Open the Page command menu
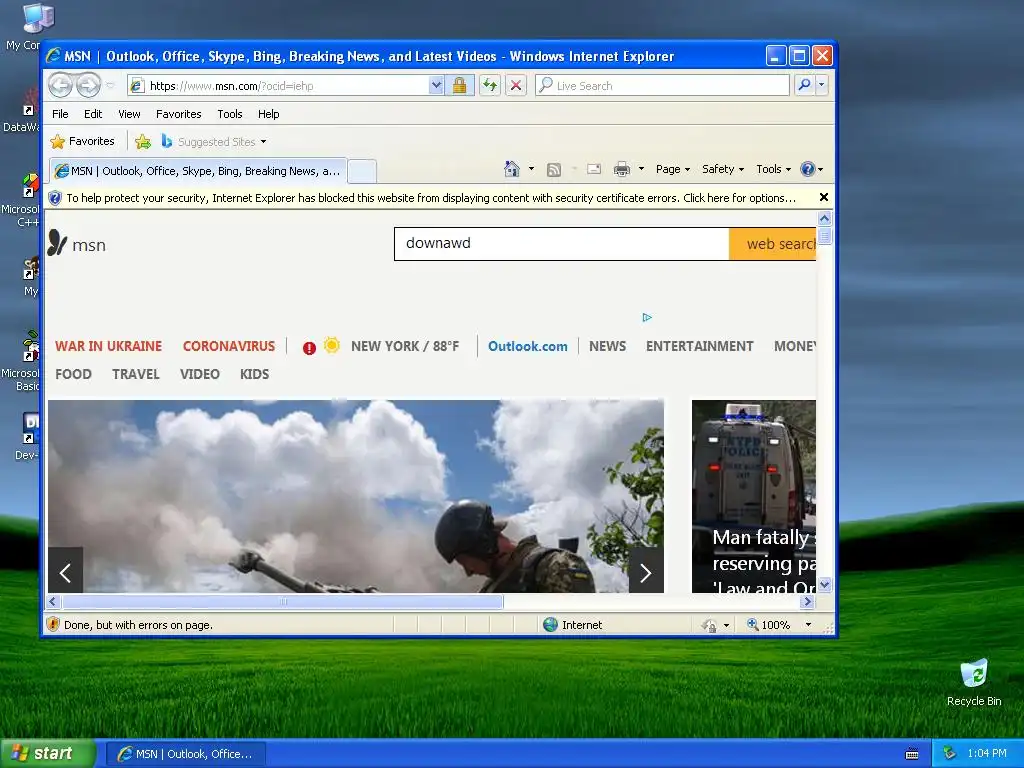The height and width of the screenshot is (768, 1024). pyautogui.click(x=673, y=169)
